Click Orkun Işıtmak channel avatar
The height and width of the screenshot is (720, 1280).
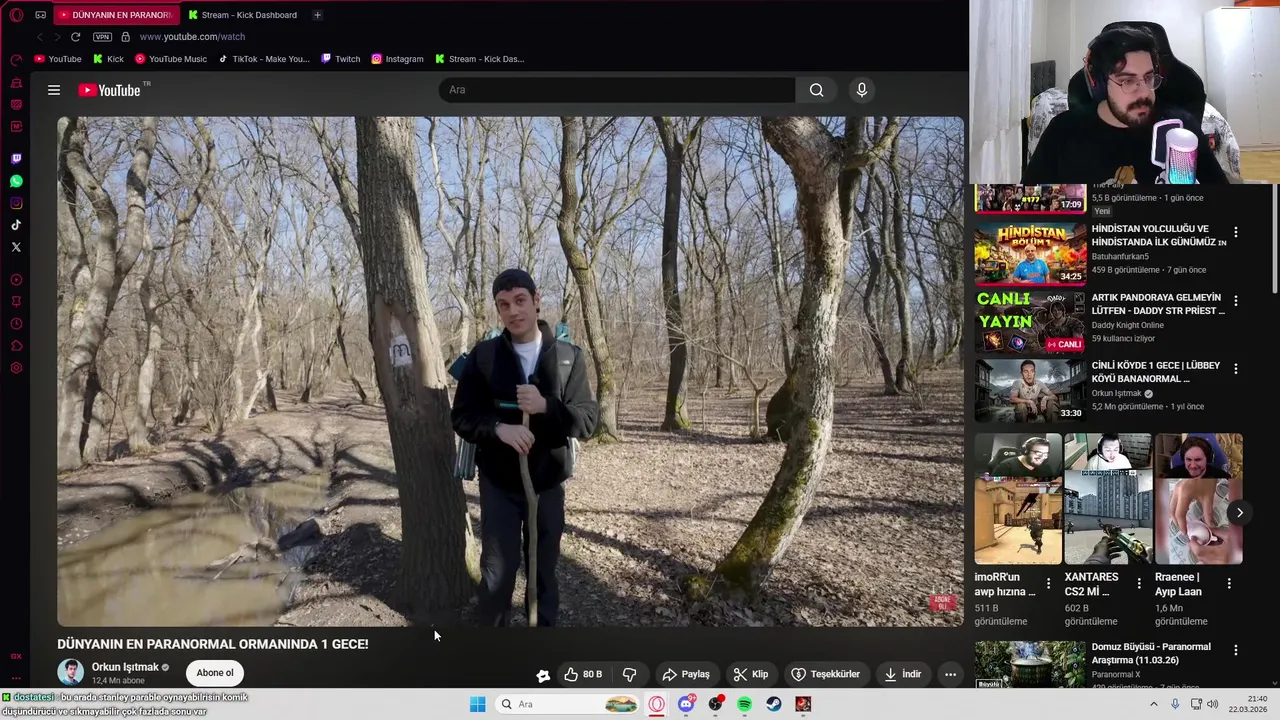coord(70,672)
